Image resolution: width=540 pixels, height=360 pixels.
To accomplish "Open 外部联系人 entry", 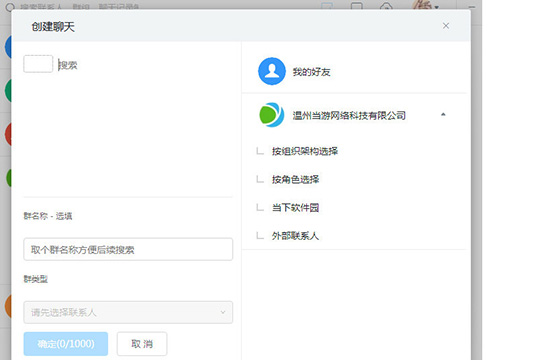I will [x=295, y=236].
